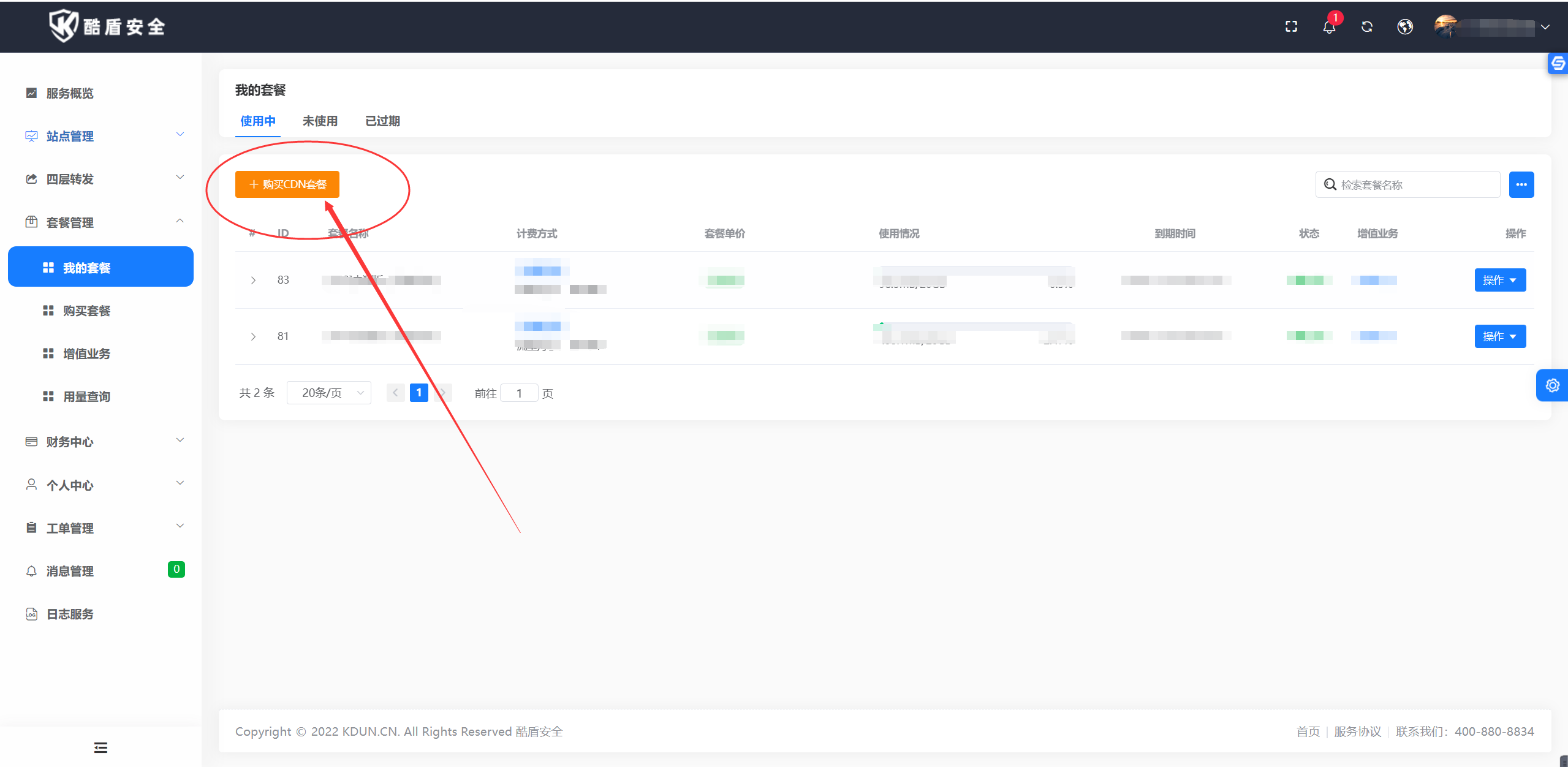Screen dimensions: 1568x767
Task: Click the refresh icon in header
Action: [x=1366, y=27]
